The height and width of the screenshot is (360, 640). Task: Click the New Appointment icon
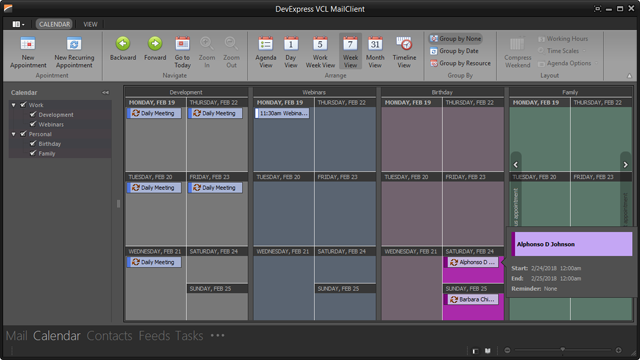(x=28, y=44)
